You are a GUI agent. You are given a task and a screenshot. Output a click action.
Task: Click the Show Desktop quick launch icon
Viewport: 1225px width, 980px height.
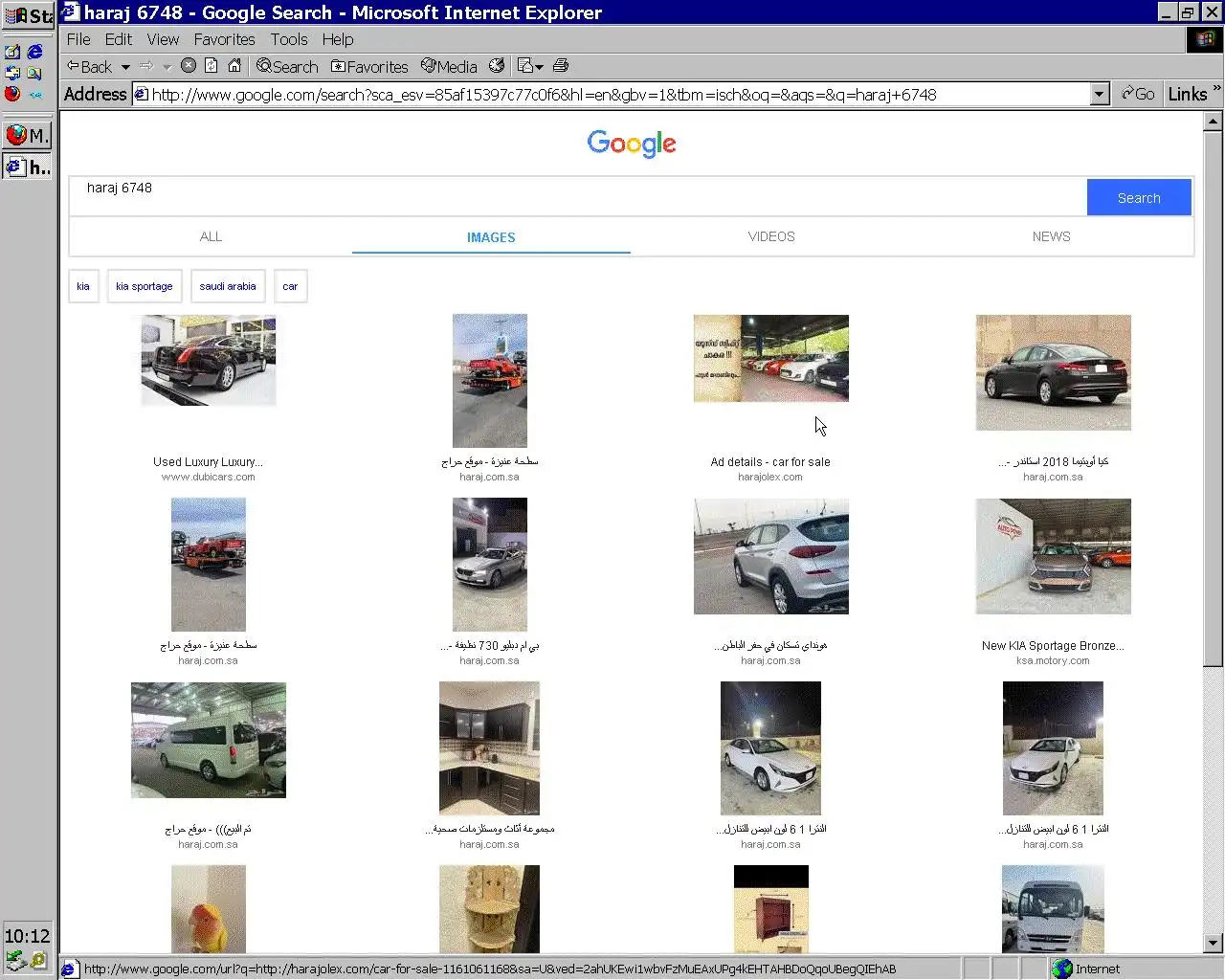click(12, 52)
